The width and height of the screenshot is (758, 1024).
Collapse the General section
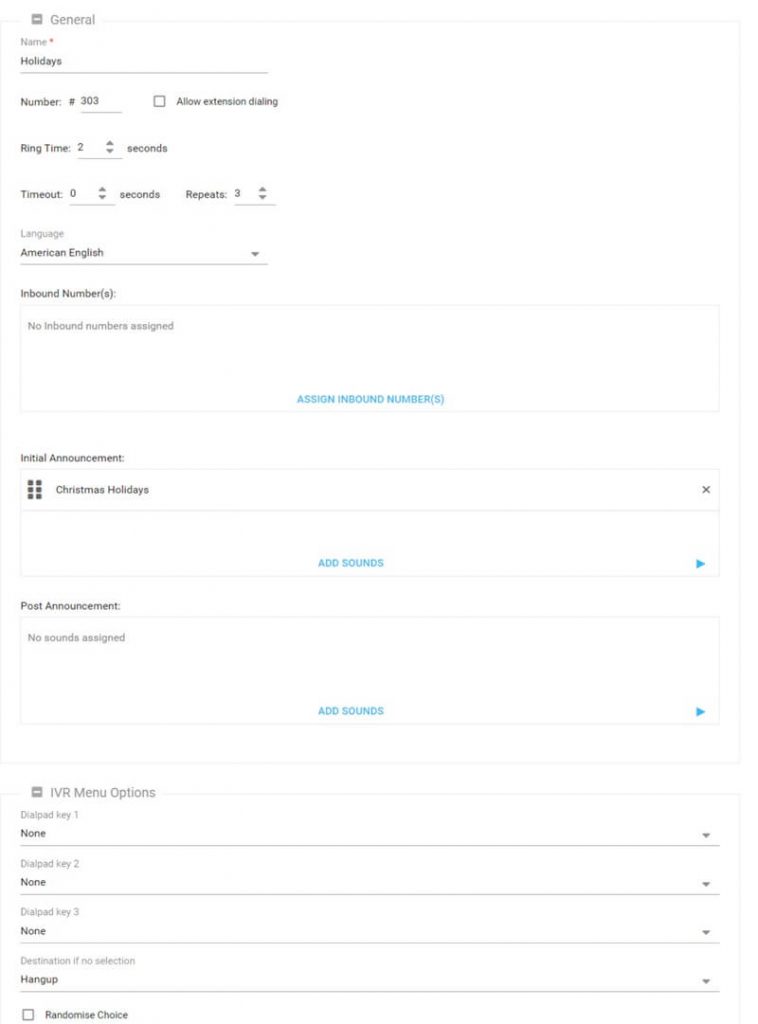coord(37,19)
